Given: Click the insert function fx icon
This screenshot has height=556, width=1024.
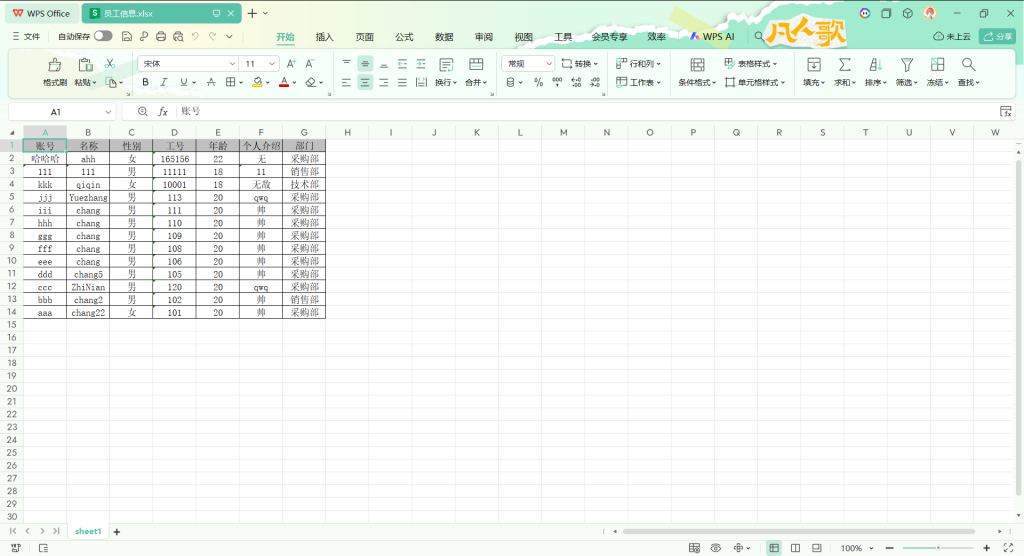Looking at the screenshot, I should coord(163,112).
